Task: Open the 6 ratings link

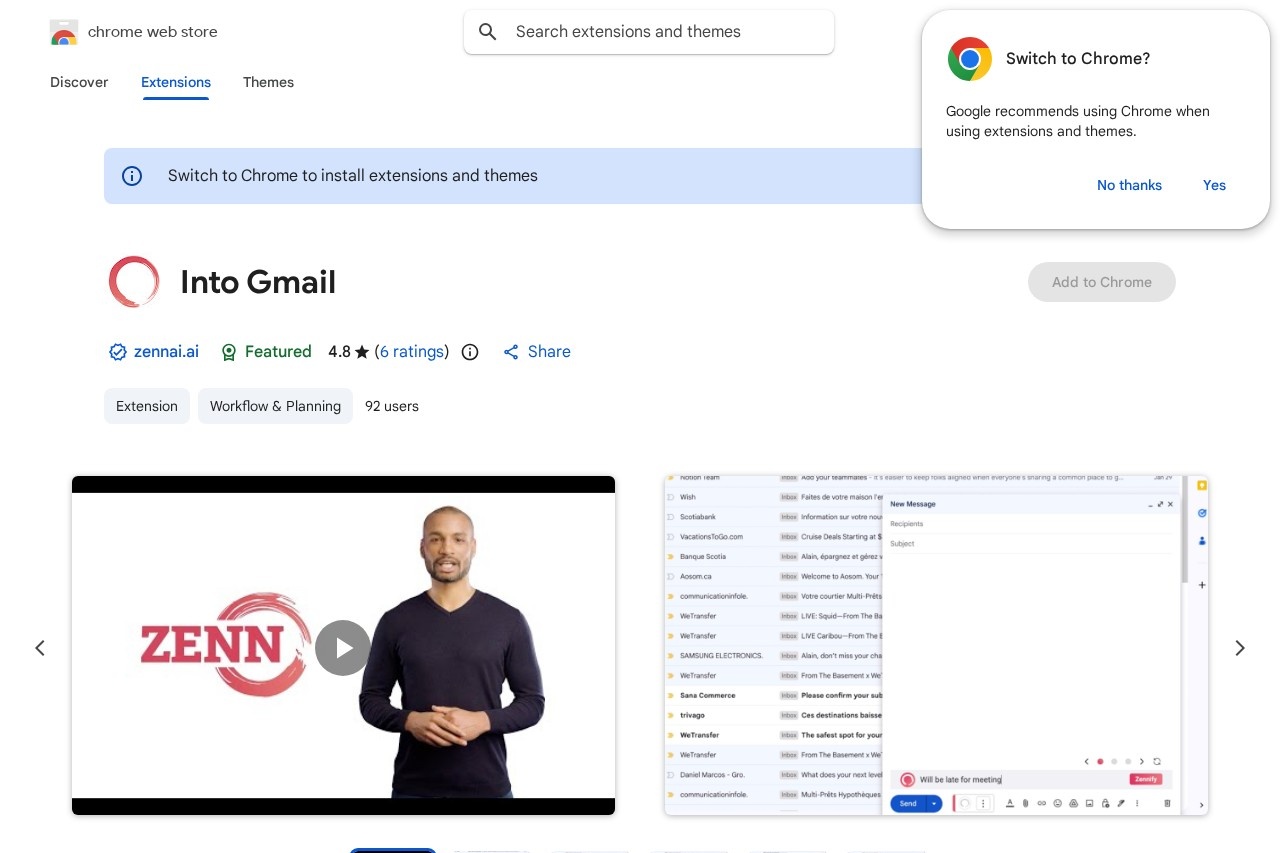Action: tap(412, 352)
